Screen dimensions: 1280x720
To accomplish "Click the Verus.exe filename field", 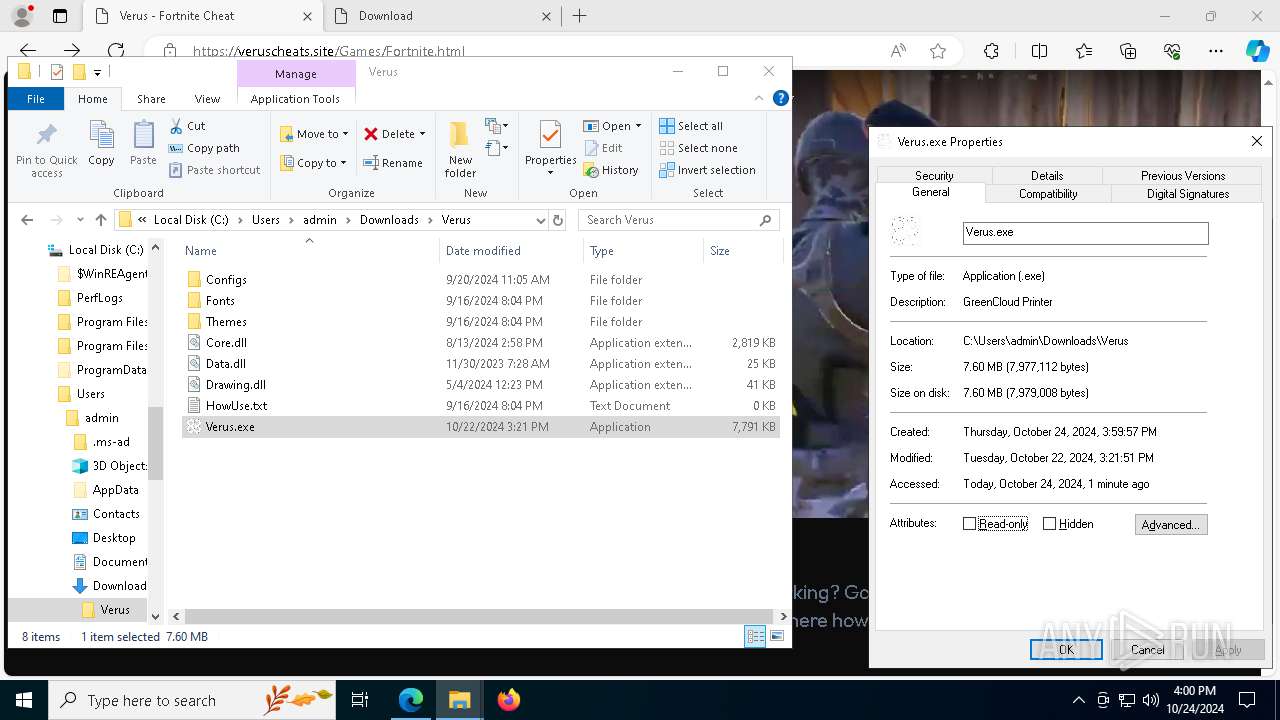I will pos(1085,232).
